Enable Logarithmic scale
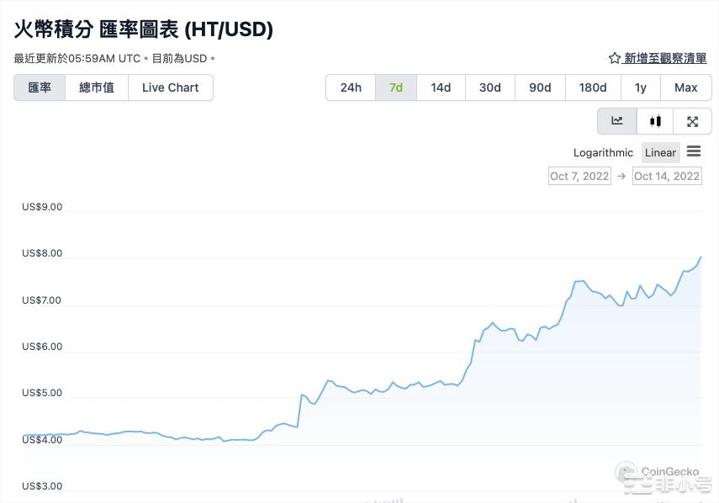719x503 pixels. coord(603,153)
